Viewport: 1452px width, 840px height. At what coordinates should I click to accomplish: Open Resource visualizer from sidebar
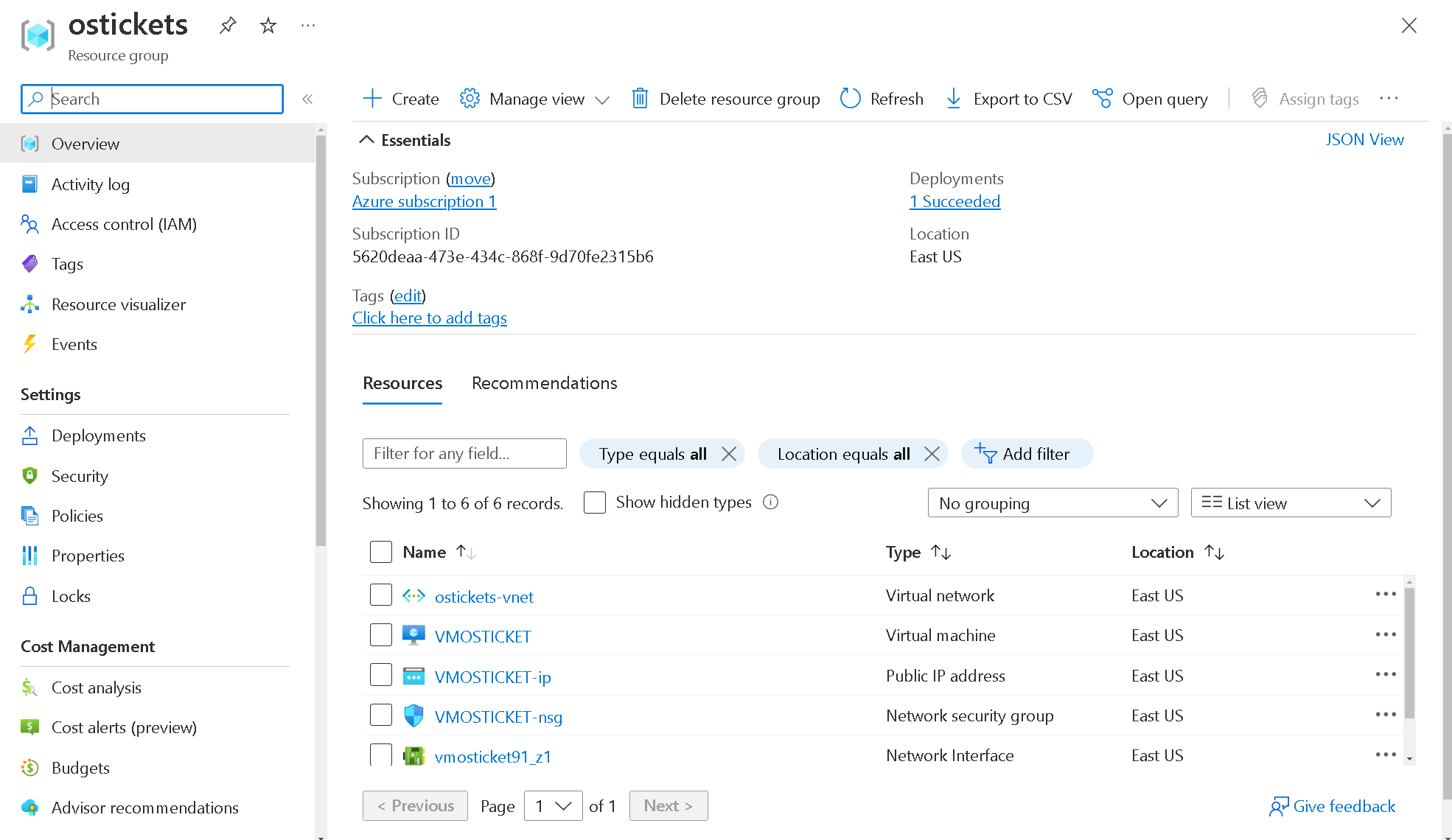click(118, 304)
